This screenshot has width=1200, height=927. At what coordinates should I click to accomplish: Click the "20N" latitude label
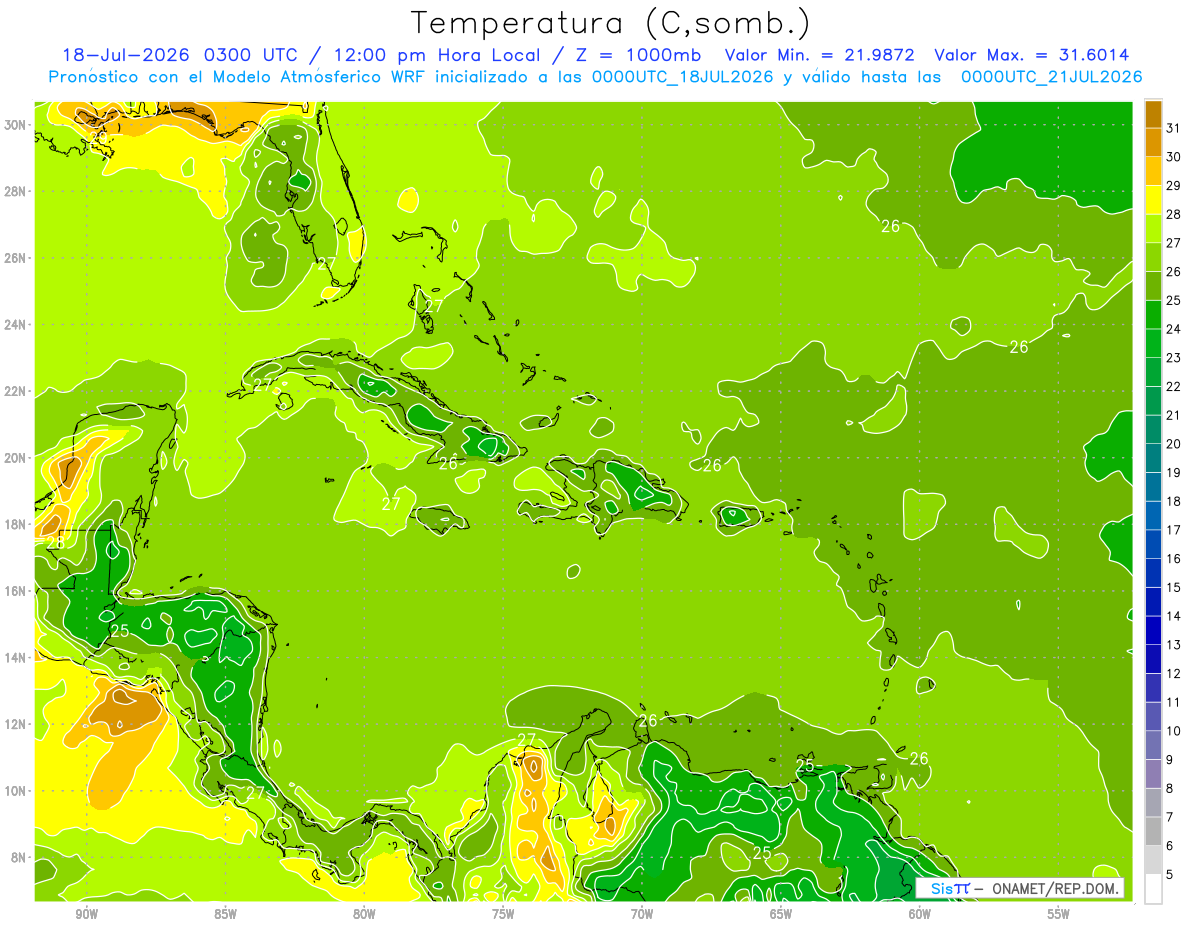[16, 458]
